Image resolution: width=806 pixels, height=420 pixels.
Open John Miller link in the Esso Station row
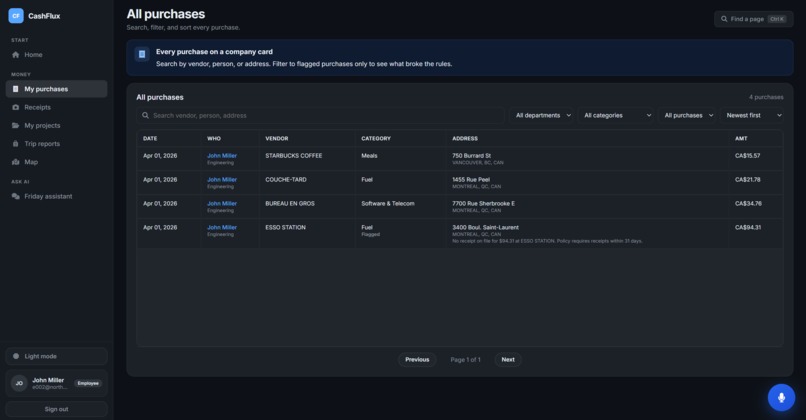click(222, 227)
